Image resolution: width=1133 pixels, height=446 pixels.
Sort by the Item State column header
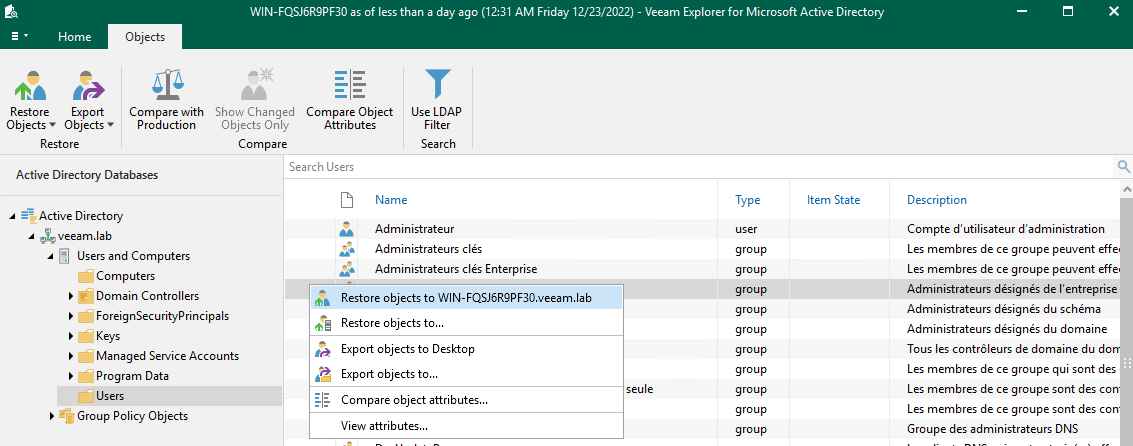coord(833,200)
